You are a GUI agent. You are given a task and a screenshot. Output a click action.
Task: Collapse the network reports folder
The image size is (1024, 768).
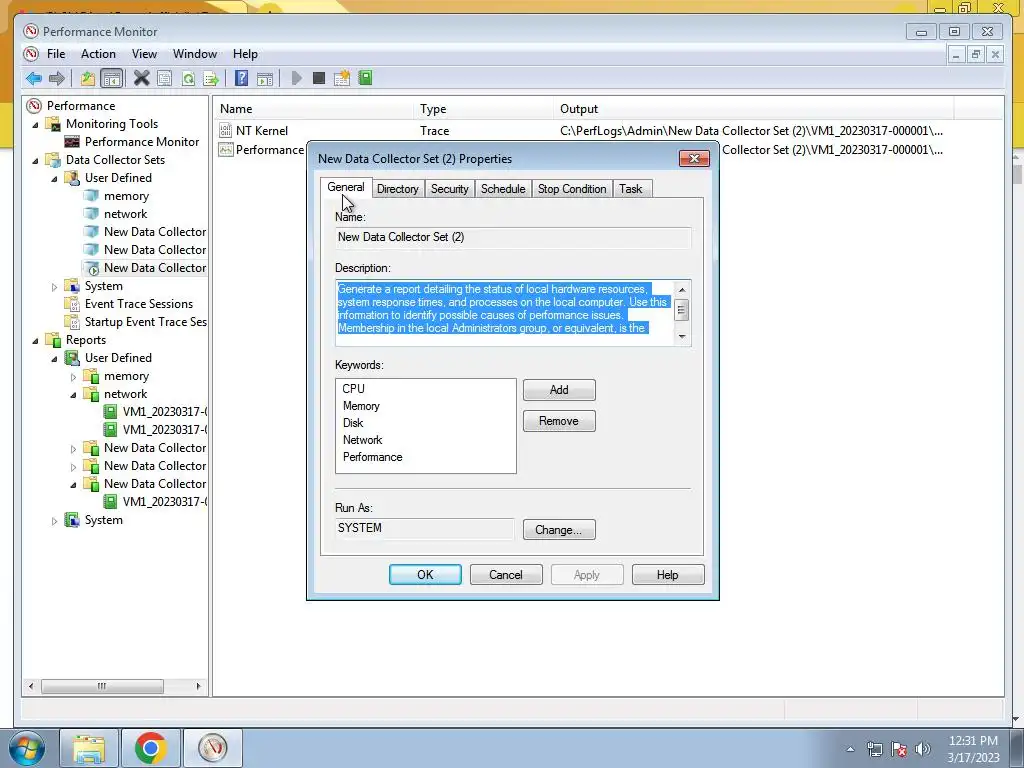pyautogui.click(x=73, y=394)
